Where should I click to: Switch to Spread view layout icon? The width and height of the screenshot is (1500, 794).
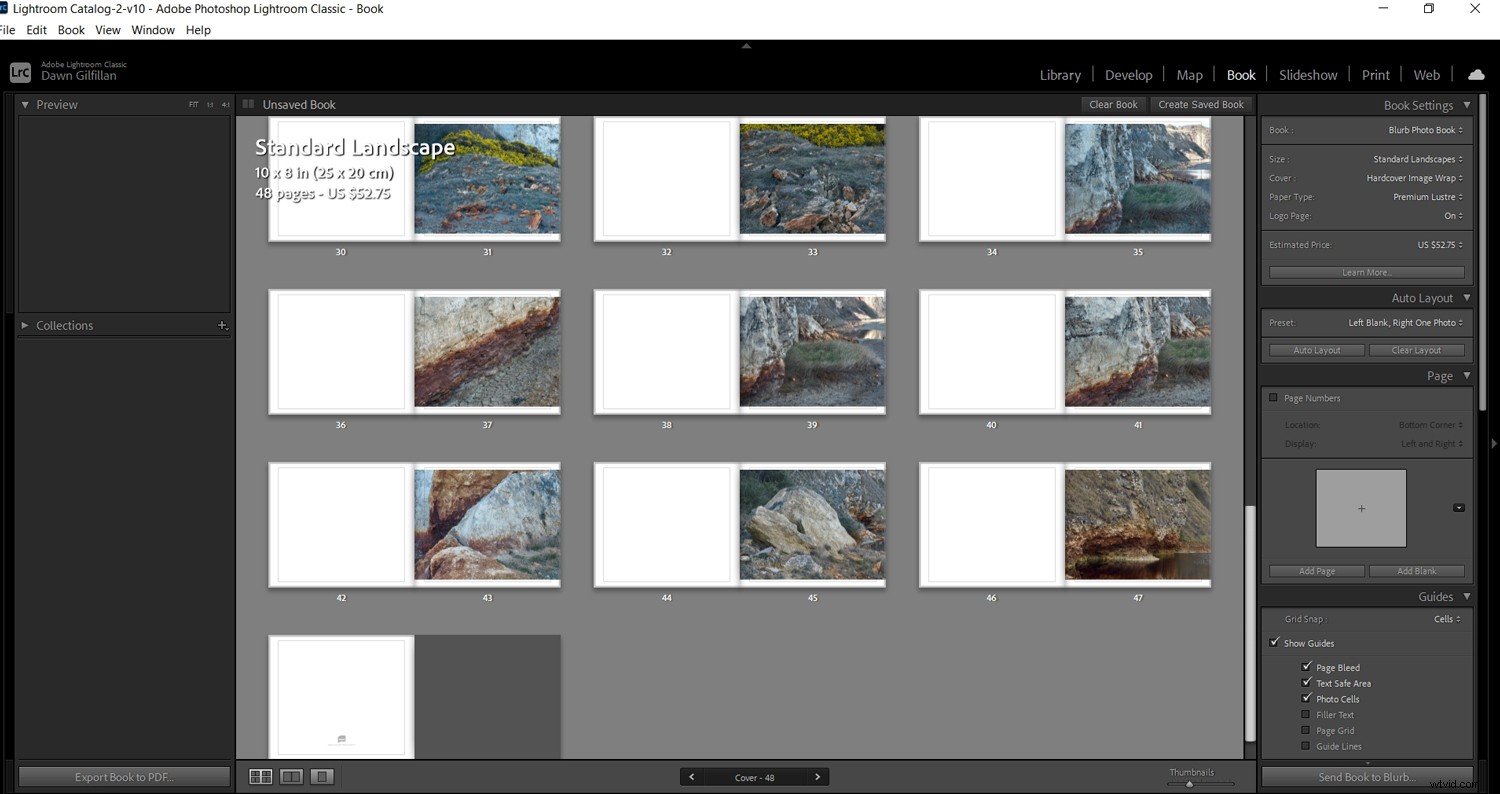pos(291,776)
